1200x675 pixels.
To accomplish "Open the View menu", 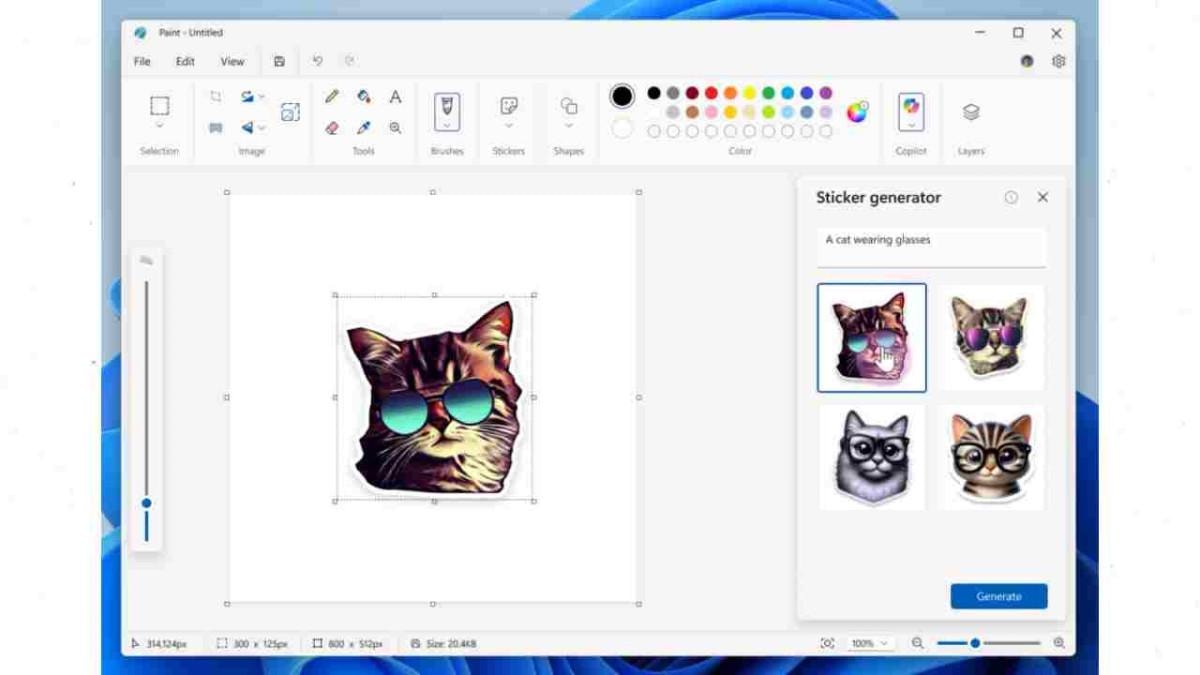I will 232,62.
